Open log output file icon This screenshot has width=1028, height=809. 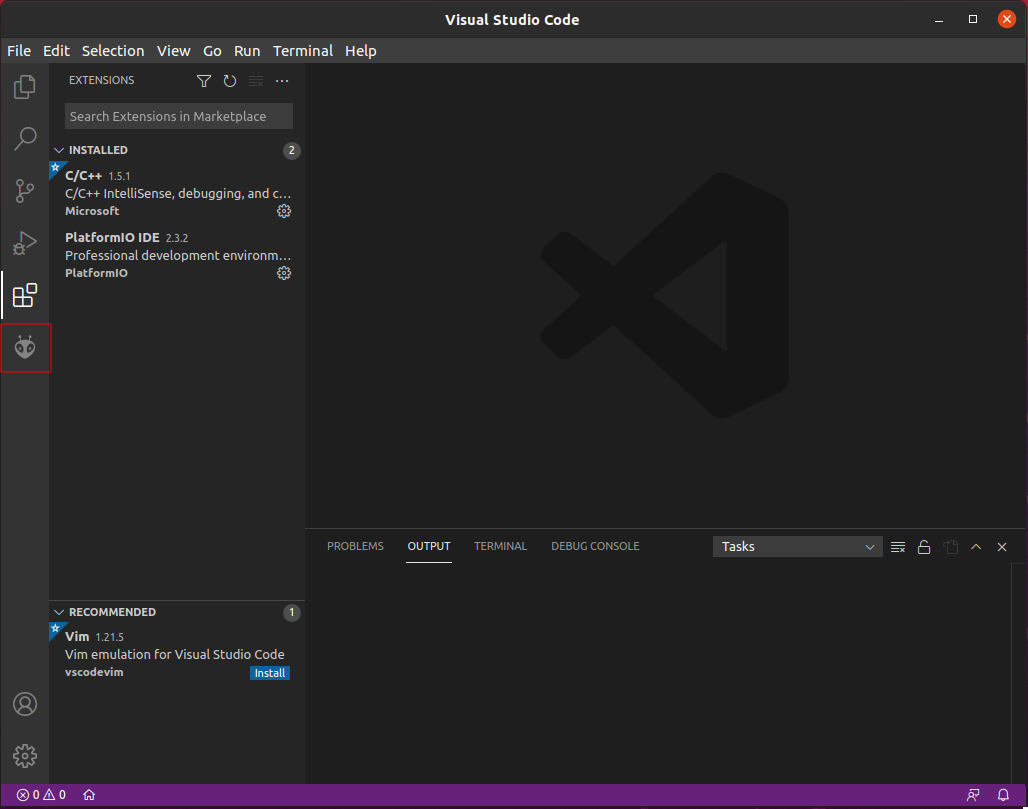[950, 547]
